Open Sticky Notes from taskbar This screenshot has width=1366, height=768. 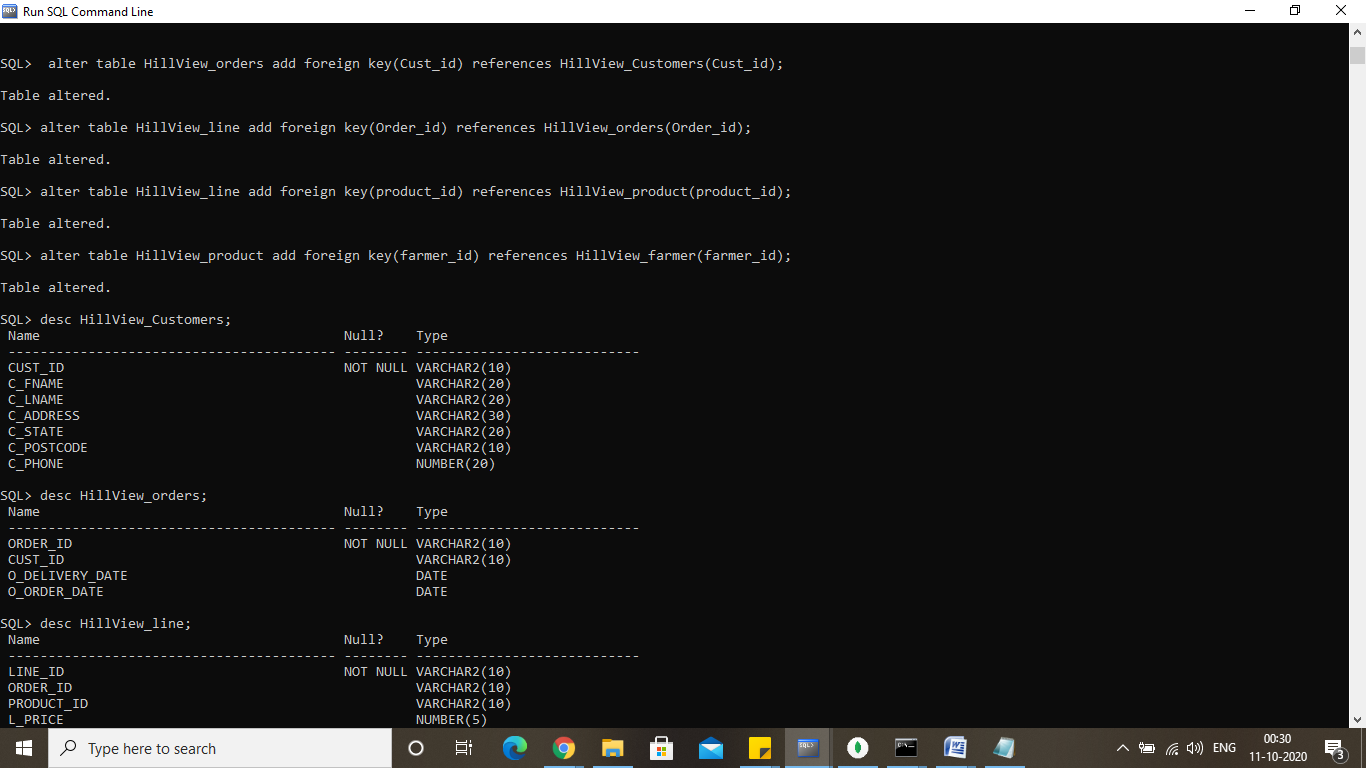point(759,748)
